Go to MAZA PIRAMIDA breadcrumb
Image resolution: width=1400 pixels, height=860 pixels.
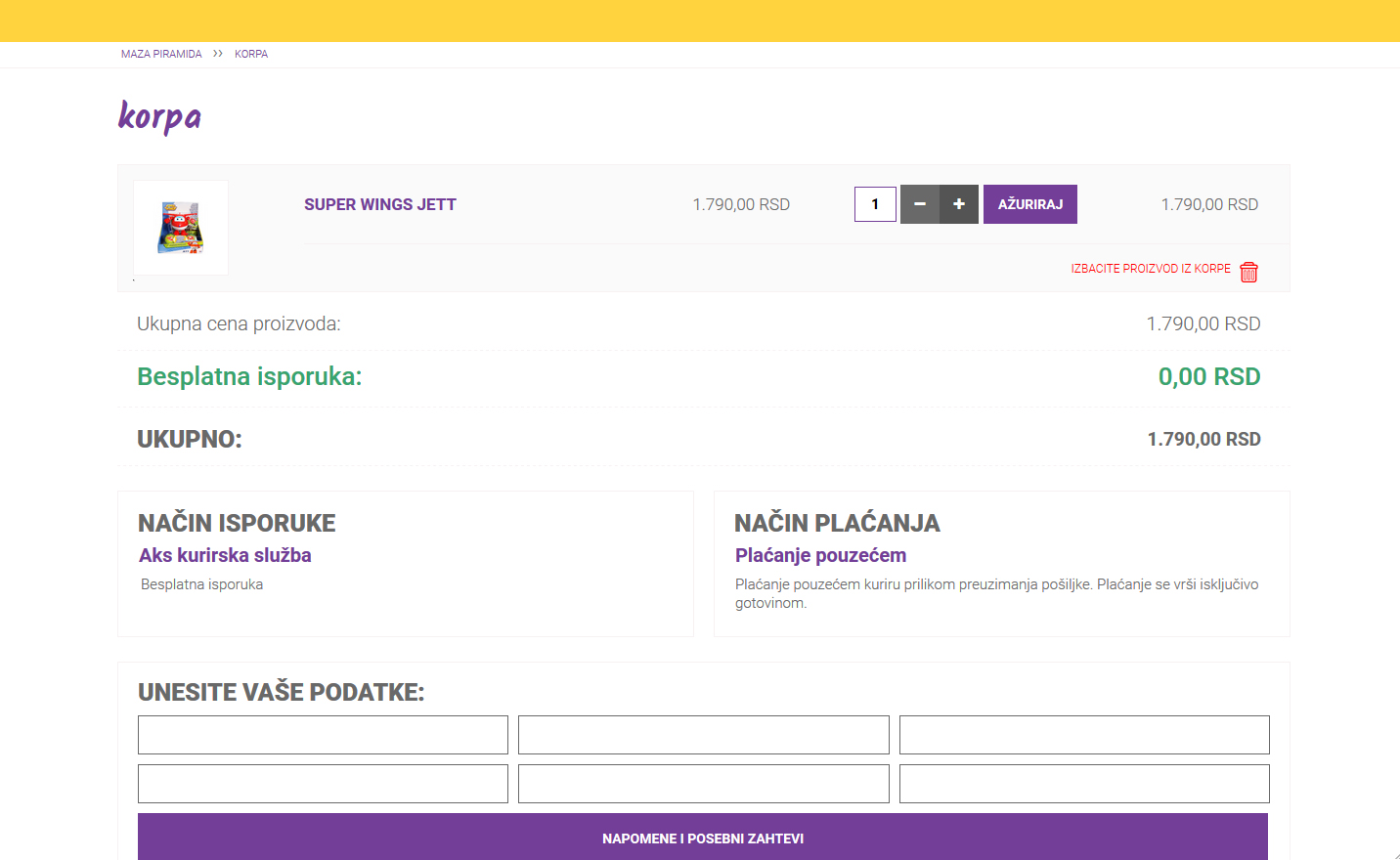click(x=161, y=54)
